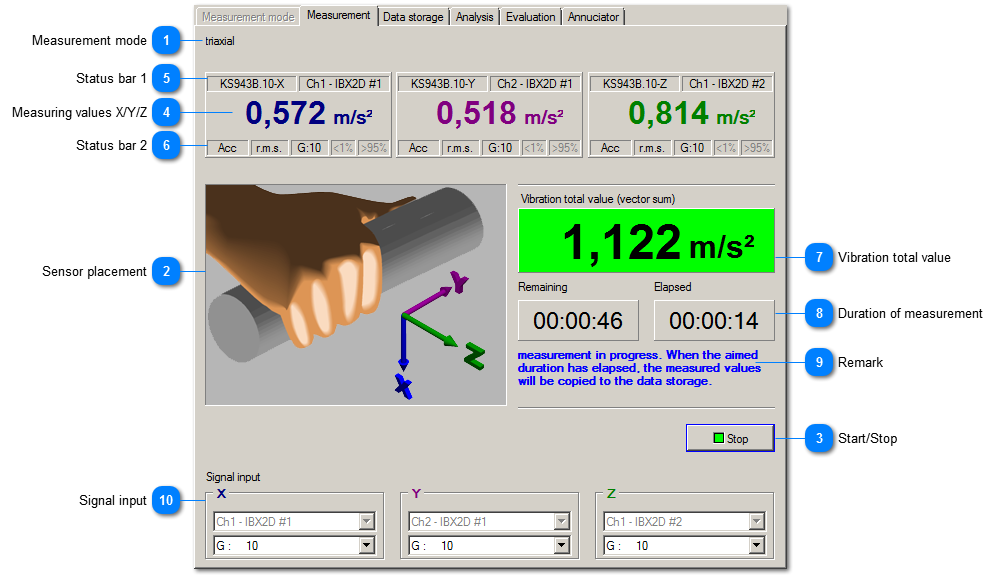Open the Ch2 - IBX2D #1 channel dropdown
999x578 pixels.
561,521
